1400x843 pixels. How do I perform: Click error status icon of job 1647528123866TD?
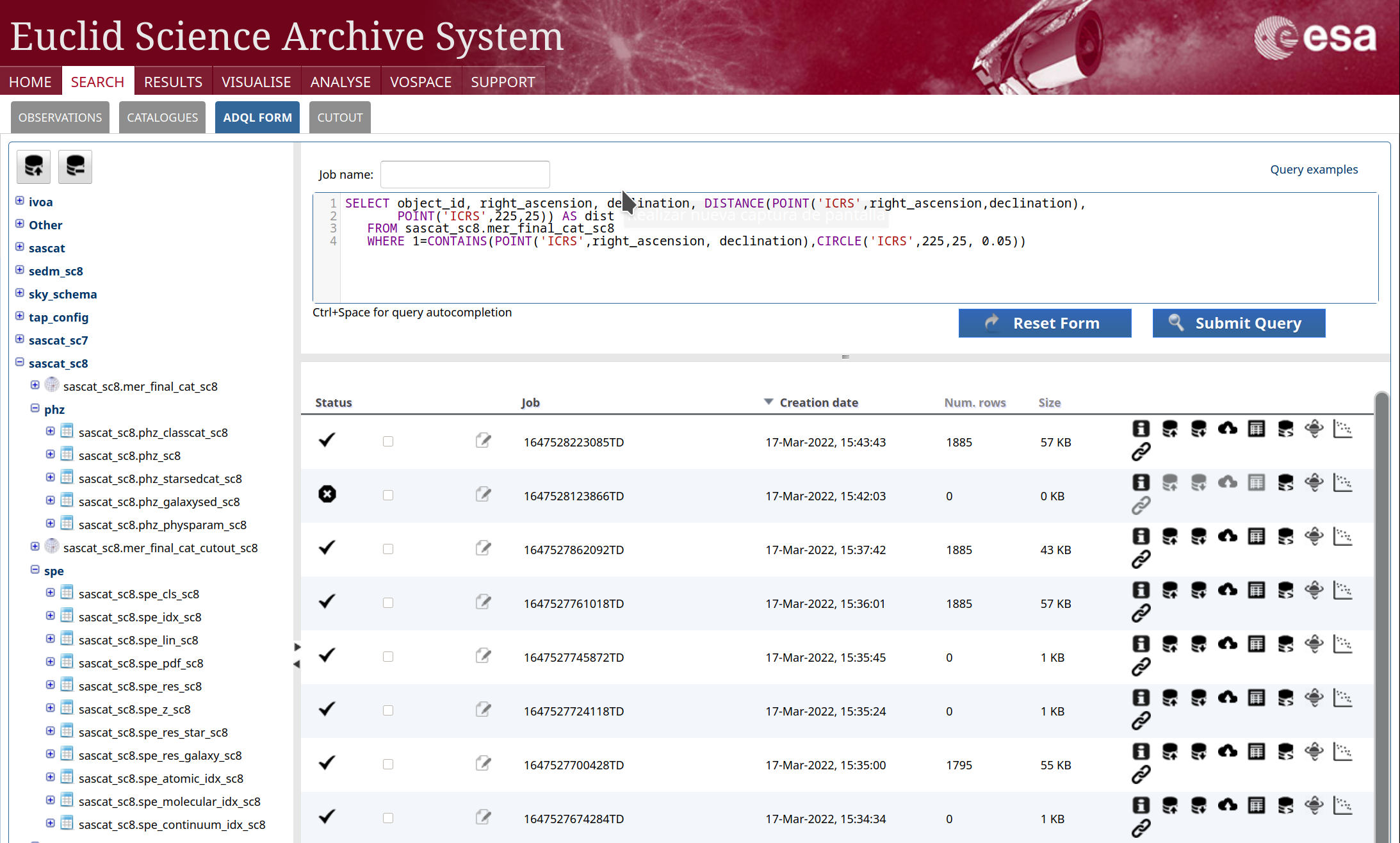pyautogui.click(x=327, y=494)
